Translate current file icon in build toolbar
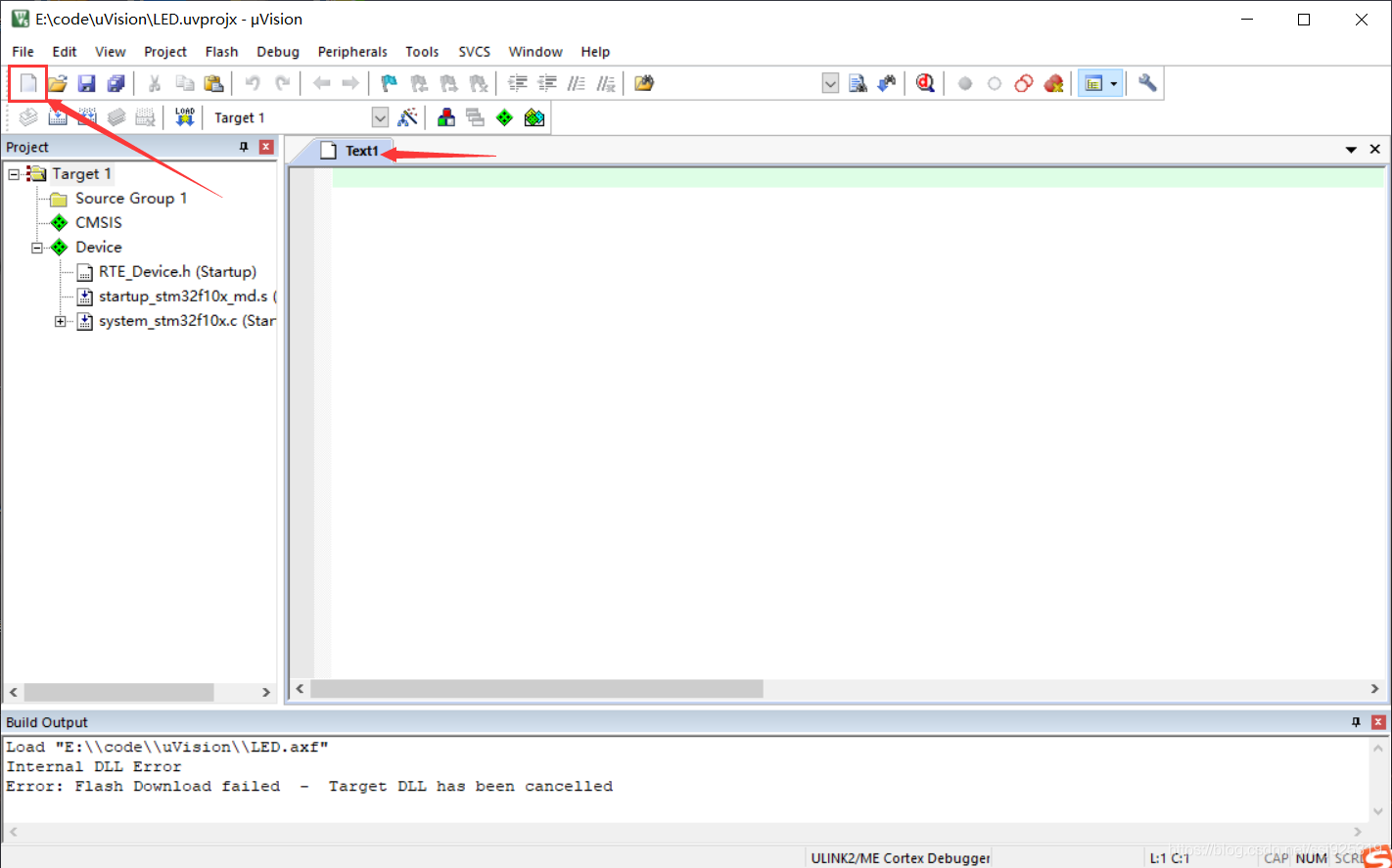 coord(28,117)
